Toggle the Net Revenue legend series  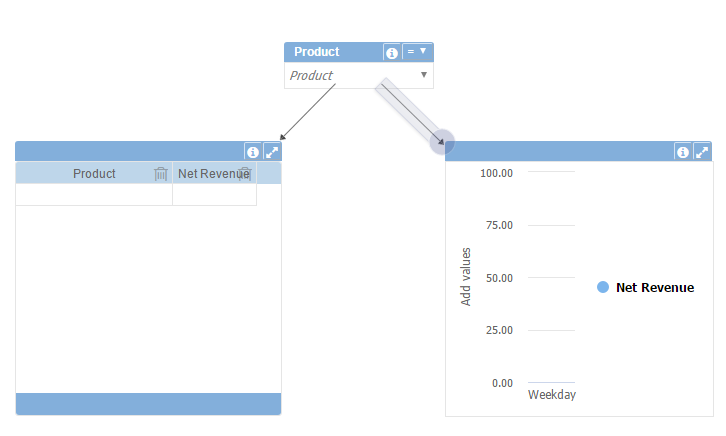654,288
